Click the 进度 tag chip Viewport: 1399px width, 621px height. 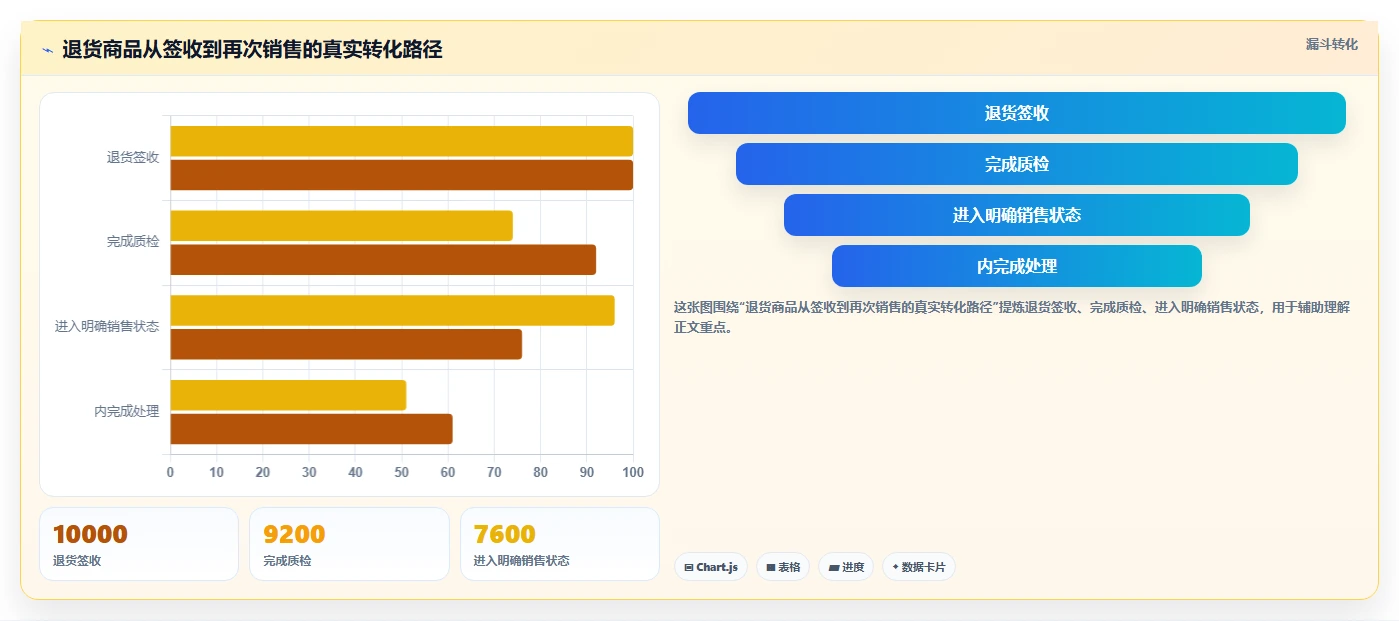coord(846,567)
